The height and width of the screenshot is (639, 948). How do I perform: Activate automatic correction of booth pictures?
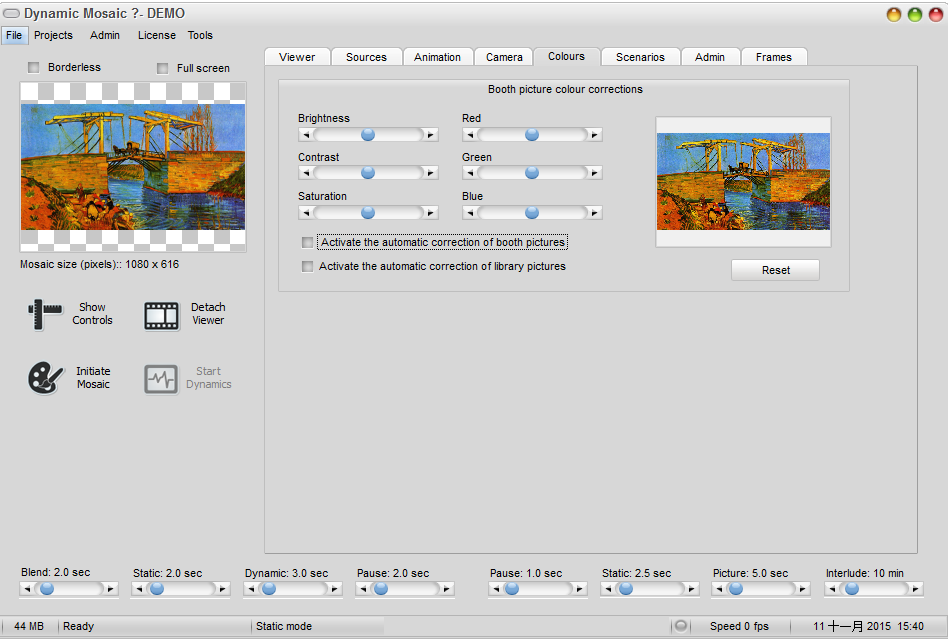(x=308, y=242)
